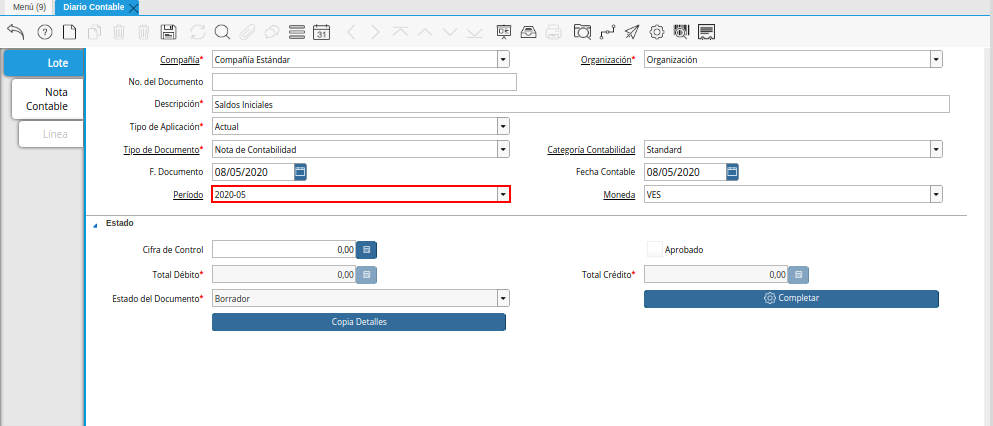Jump to first record icon
993x426 pixels.
tap(400, 32)
